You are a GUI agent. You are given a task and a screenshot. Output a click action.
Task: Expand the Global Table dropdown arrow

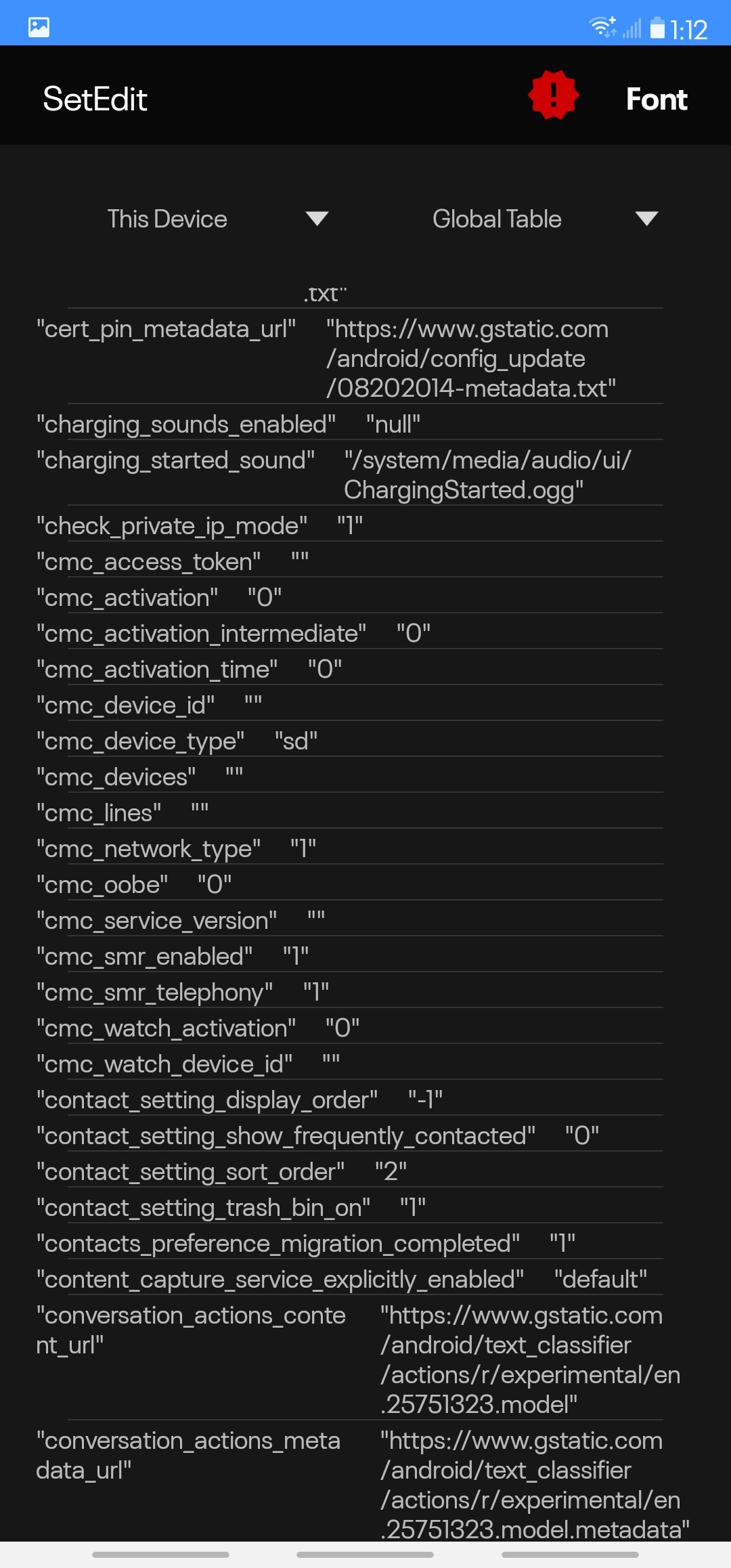pos(646,219)
